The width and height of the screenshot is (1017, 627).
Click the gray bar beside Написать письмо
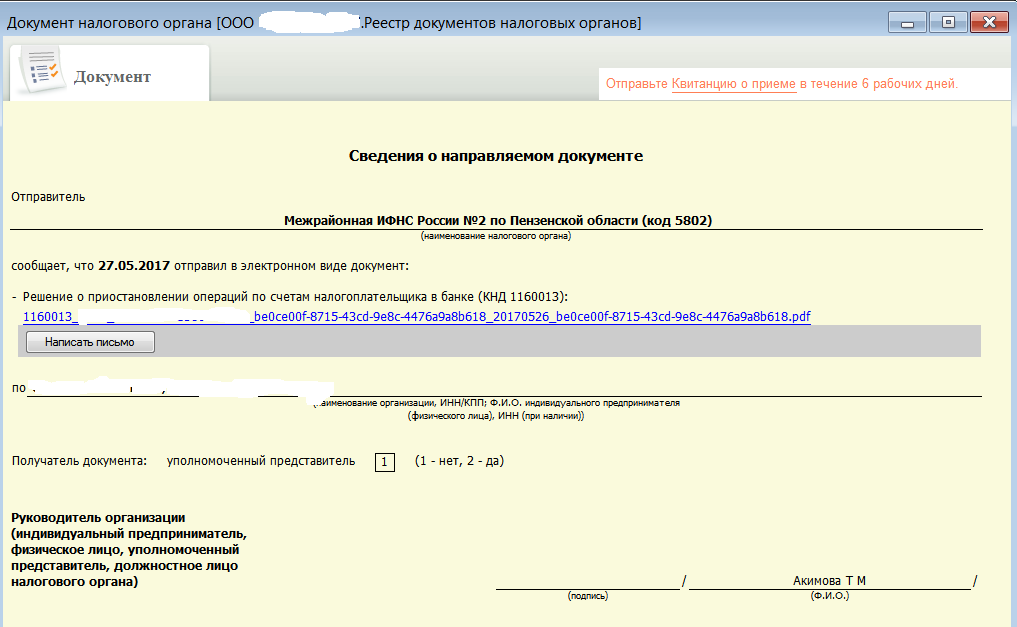pyautogui.click(x=568, y=341)
